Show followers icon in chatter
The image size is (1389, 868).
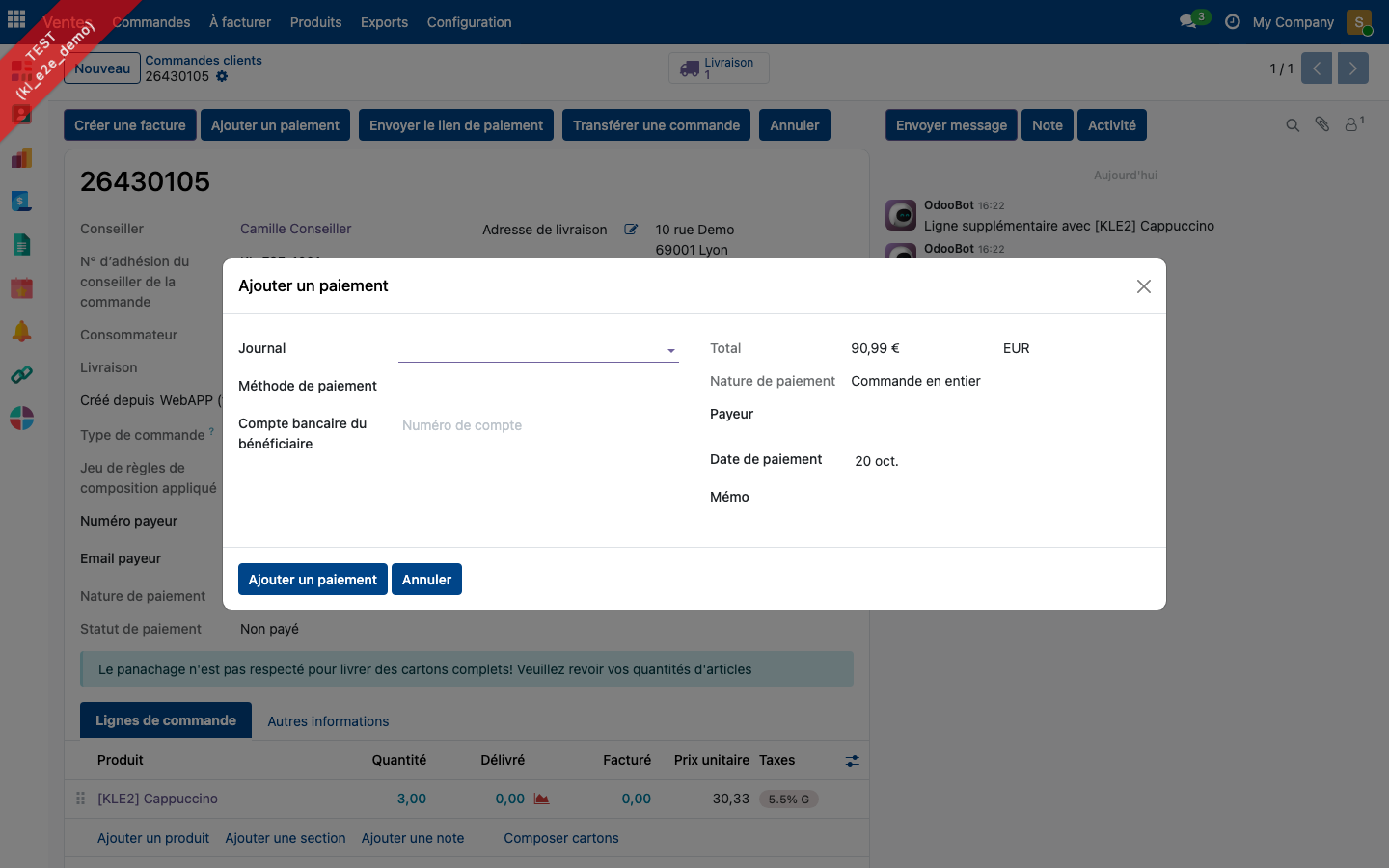1354,124
